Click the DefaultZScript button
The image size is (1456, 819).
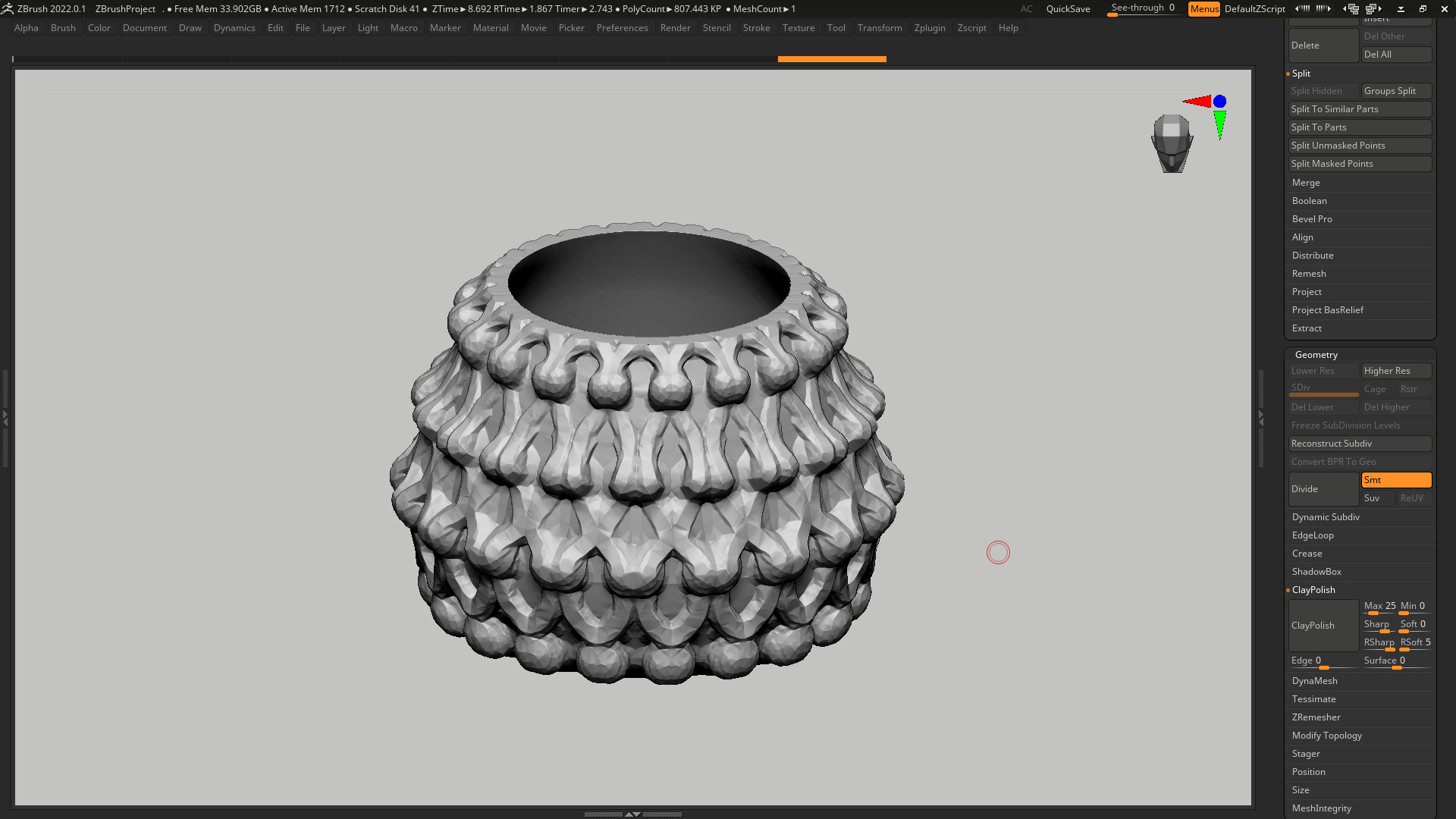[1254, 9]
